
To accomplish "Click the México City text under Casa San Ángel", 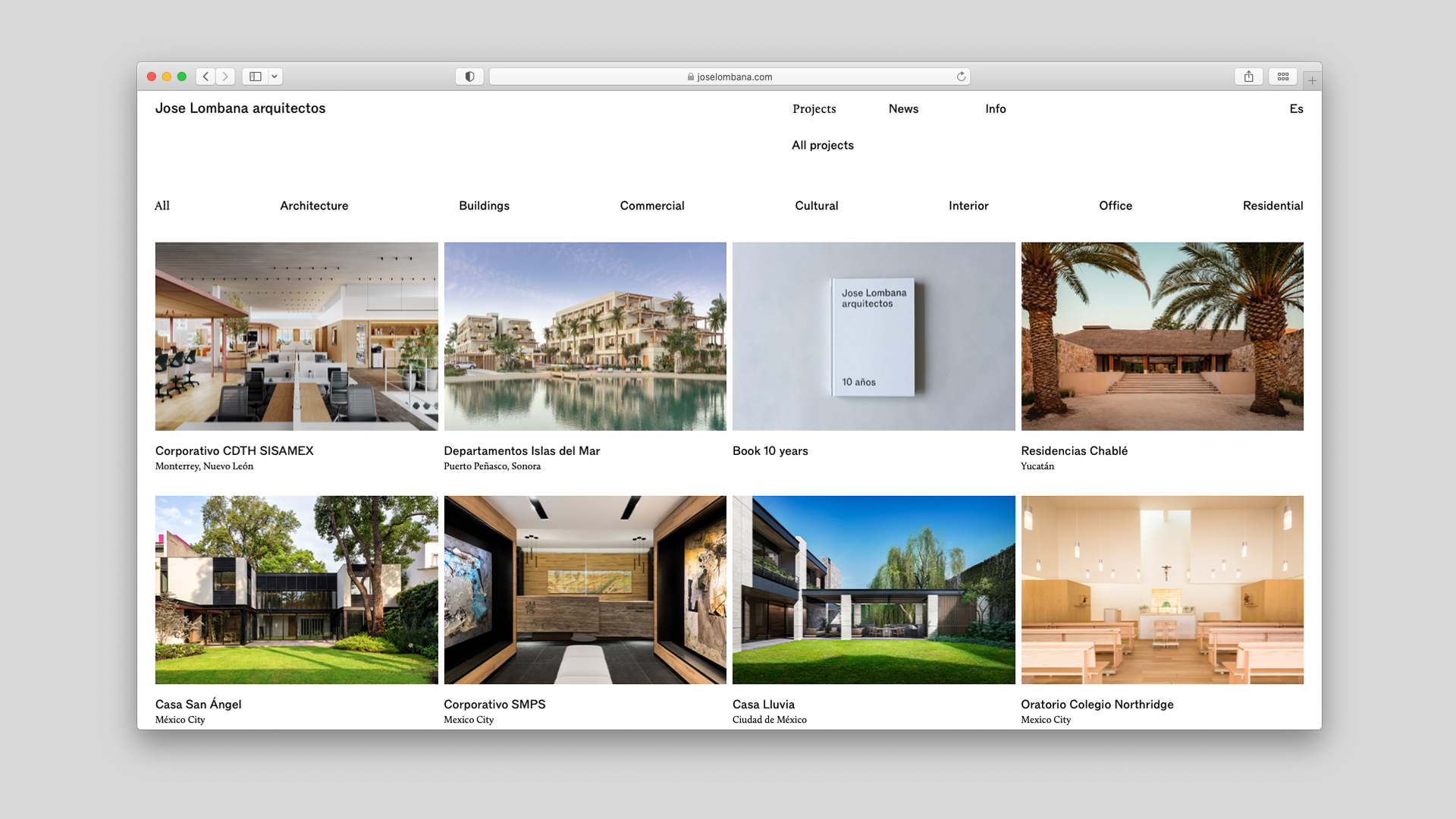I will click(x=180, y=720).
